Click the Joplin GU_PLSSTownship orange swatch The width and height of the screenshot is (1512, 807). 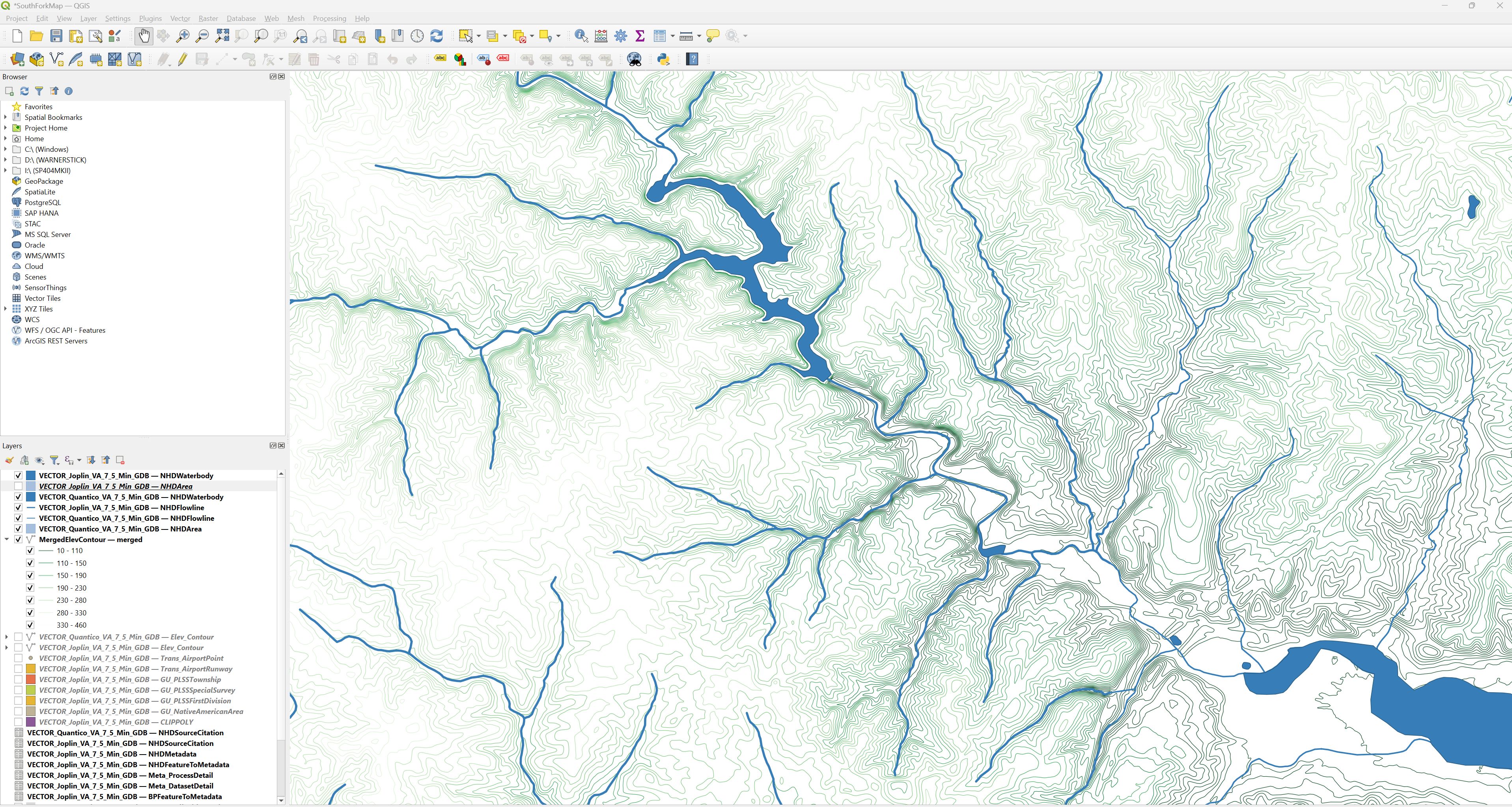pos(31,680)
